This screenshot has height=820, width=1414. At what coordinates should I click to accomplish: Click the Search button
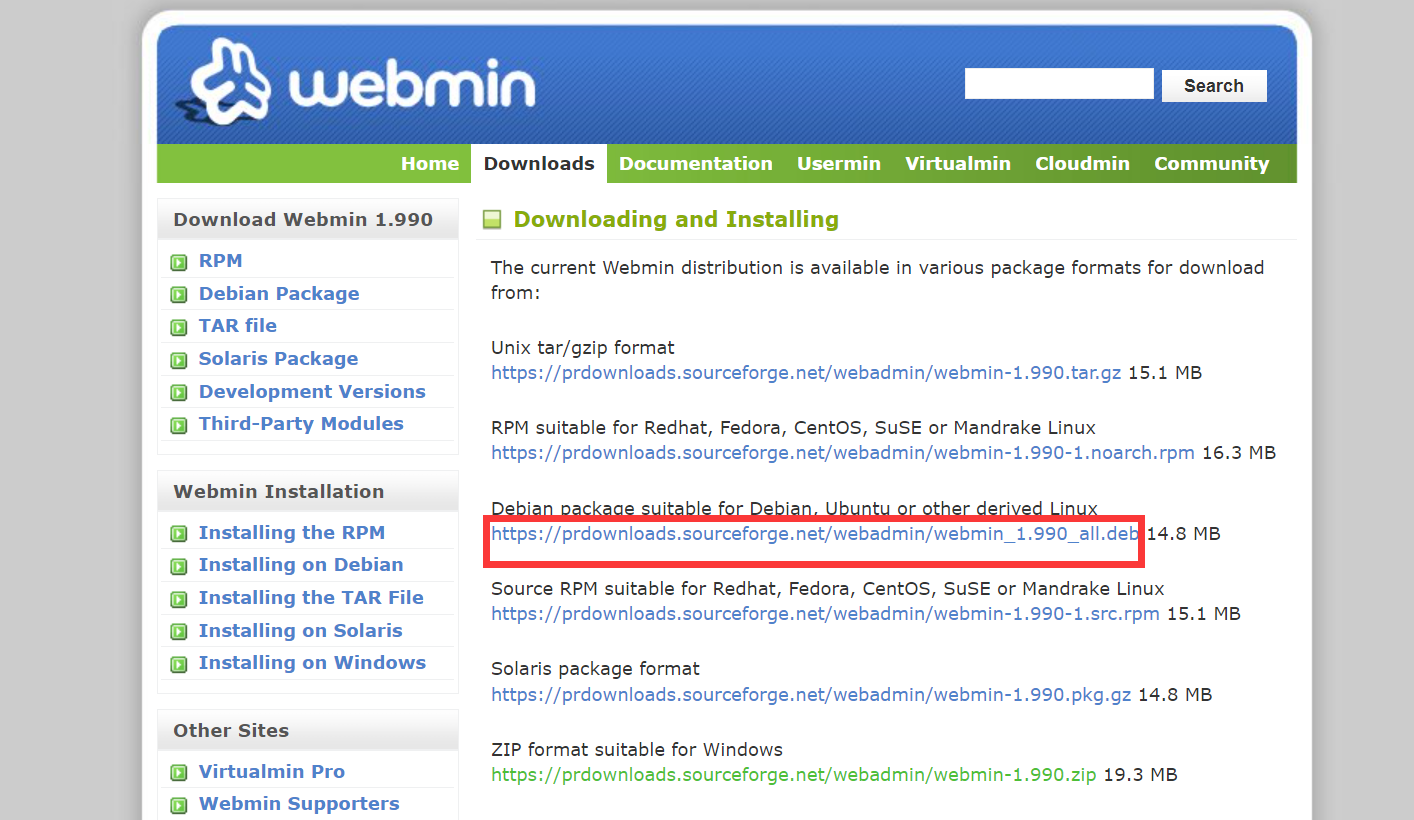1213,85
